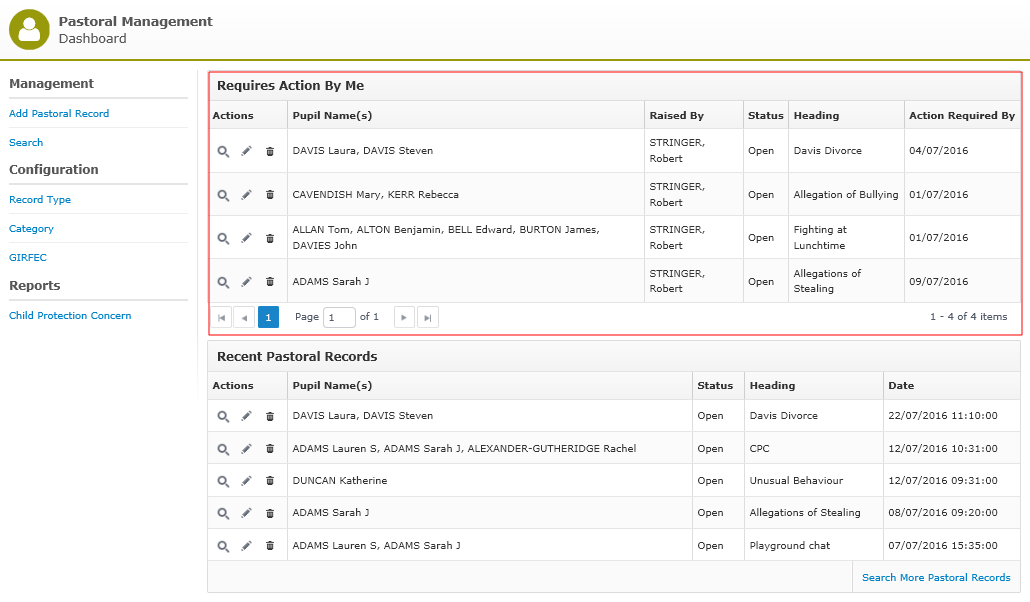Viewport: 1030px width, 602px height.
Task: Go to previous page of results
Action: [244, 317]
